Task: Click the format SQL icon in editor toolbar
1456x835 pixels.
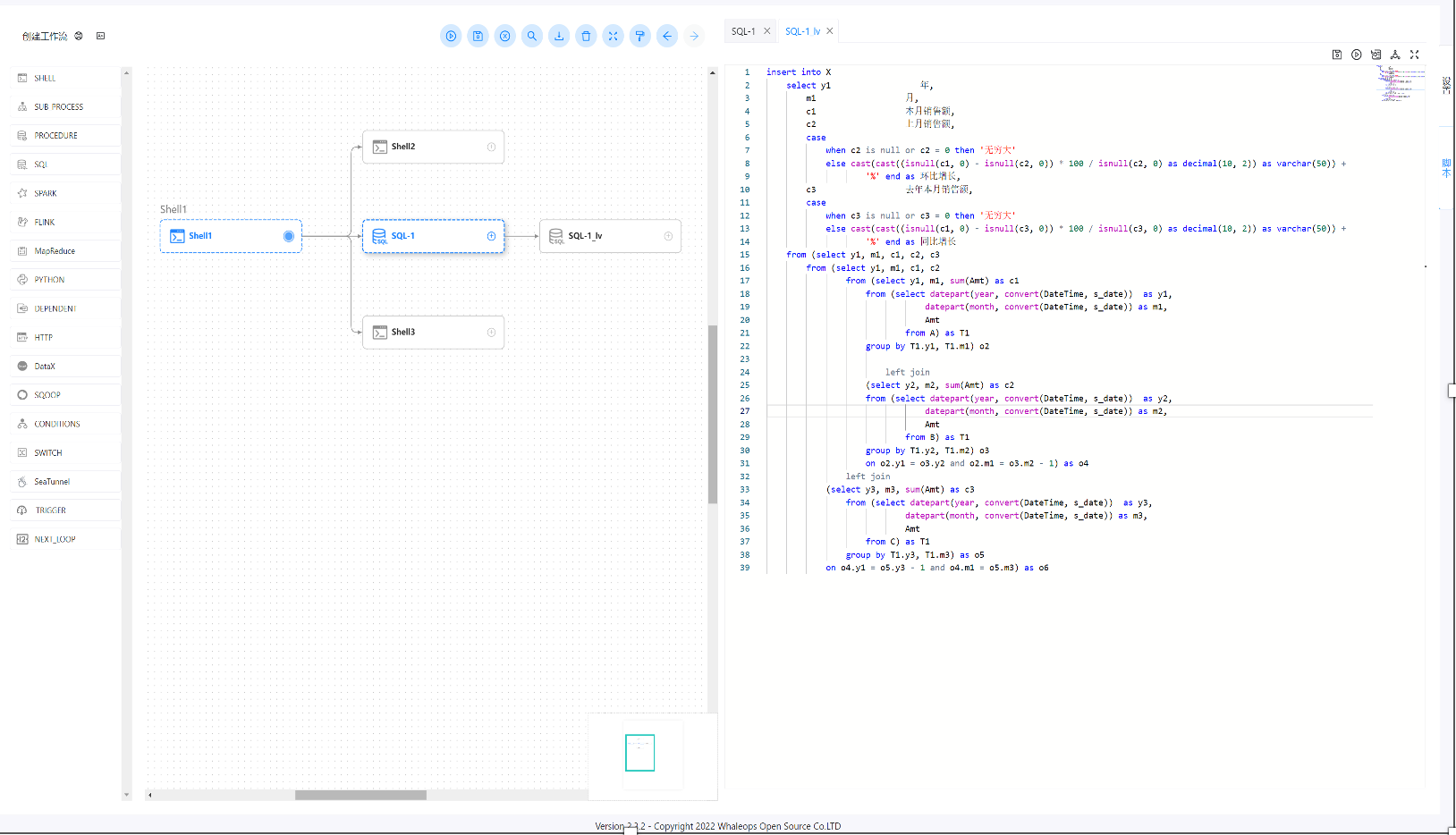Action: click(1376, 55)
